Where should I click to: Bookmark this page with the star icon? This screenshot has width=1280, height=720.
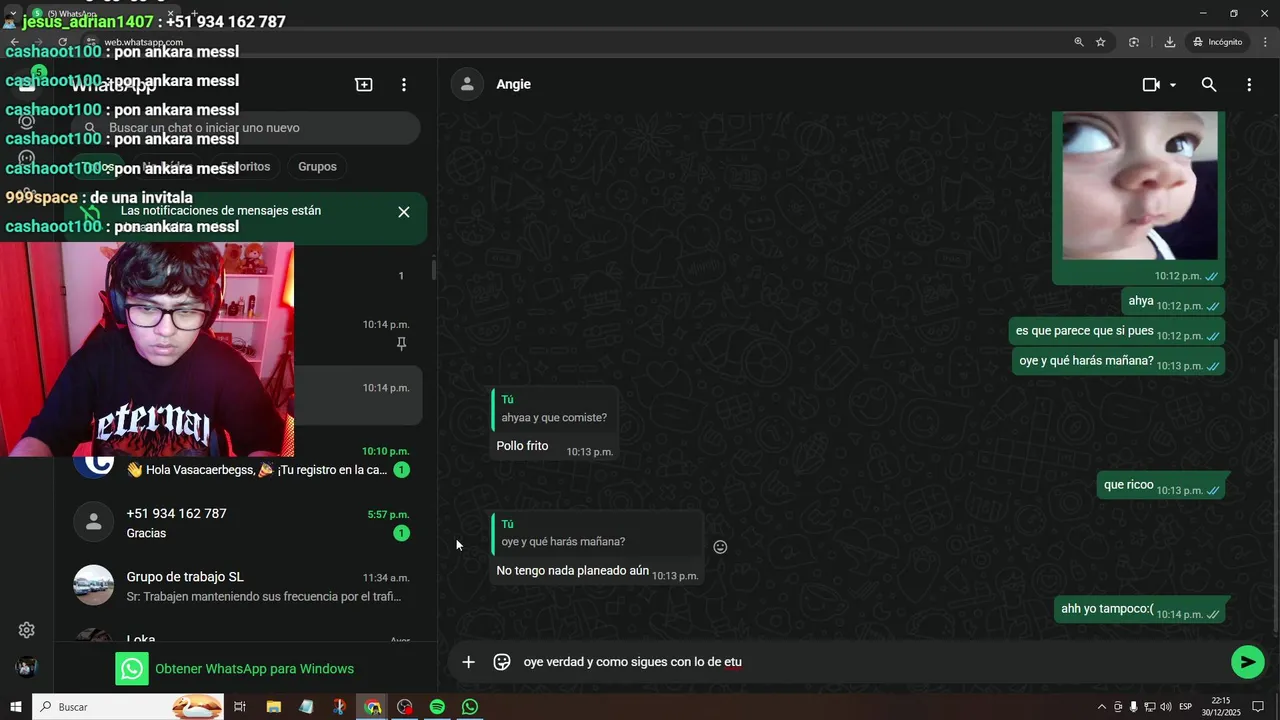coord(1101,42)
